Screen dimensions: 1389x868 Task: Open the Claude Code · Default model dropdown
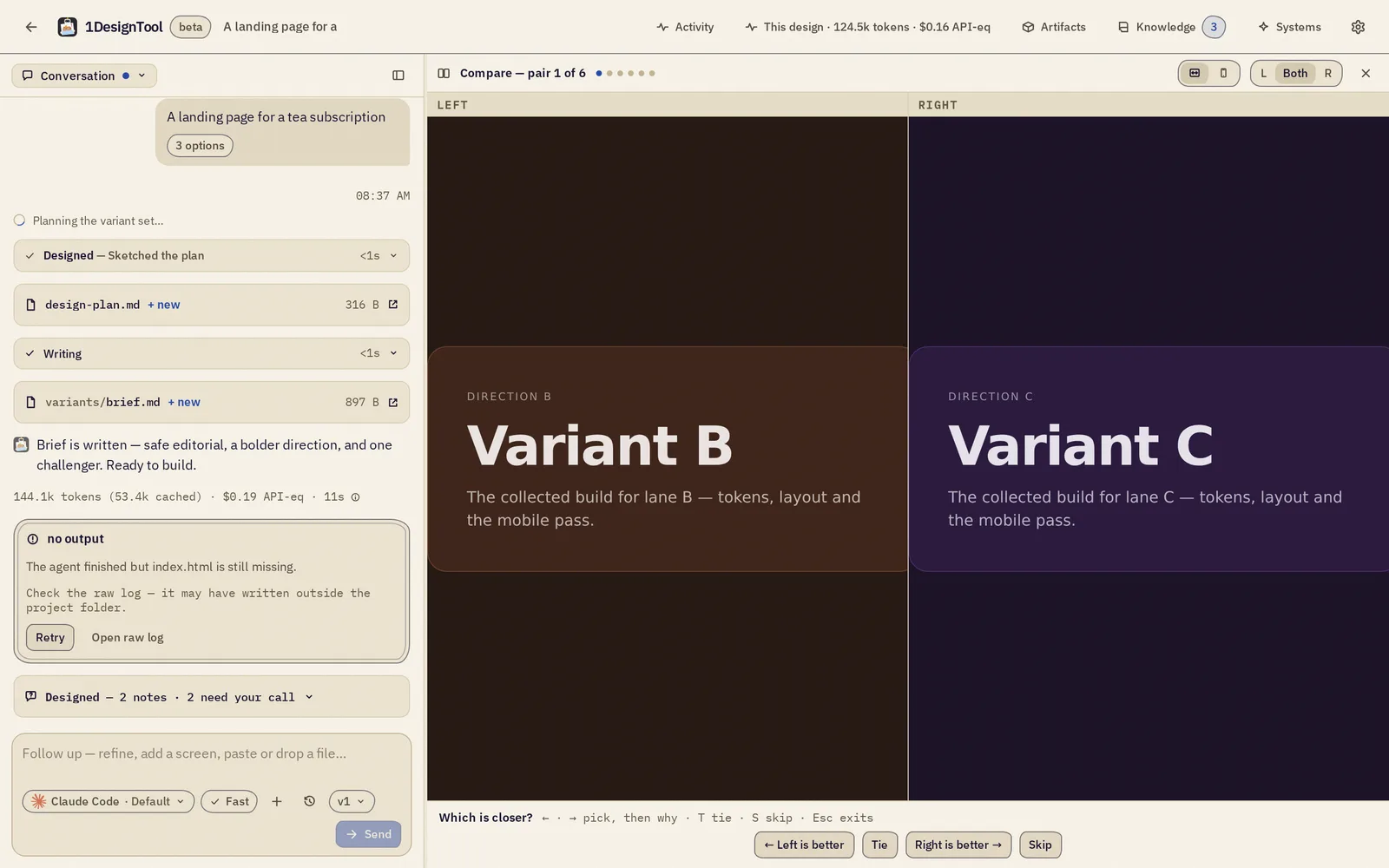pos(109,802)
